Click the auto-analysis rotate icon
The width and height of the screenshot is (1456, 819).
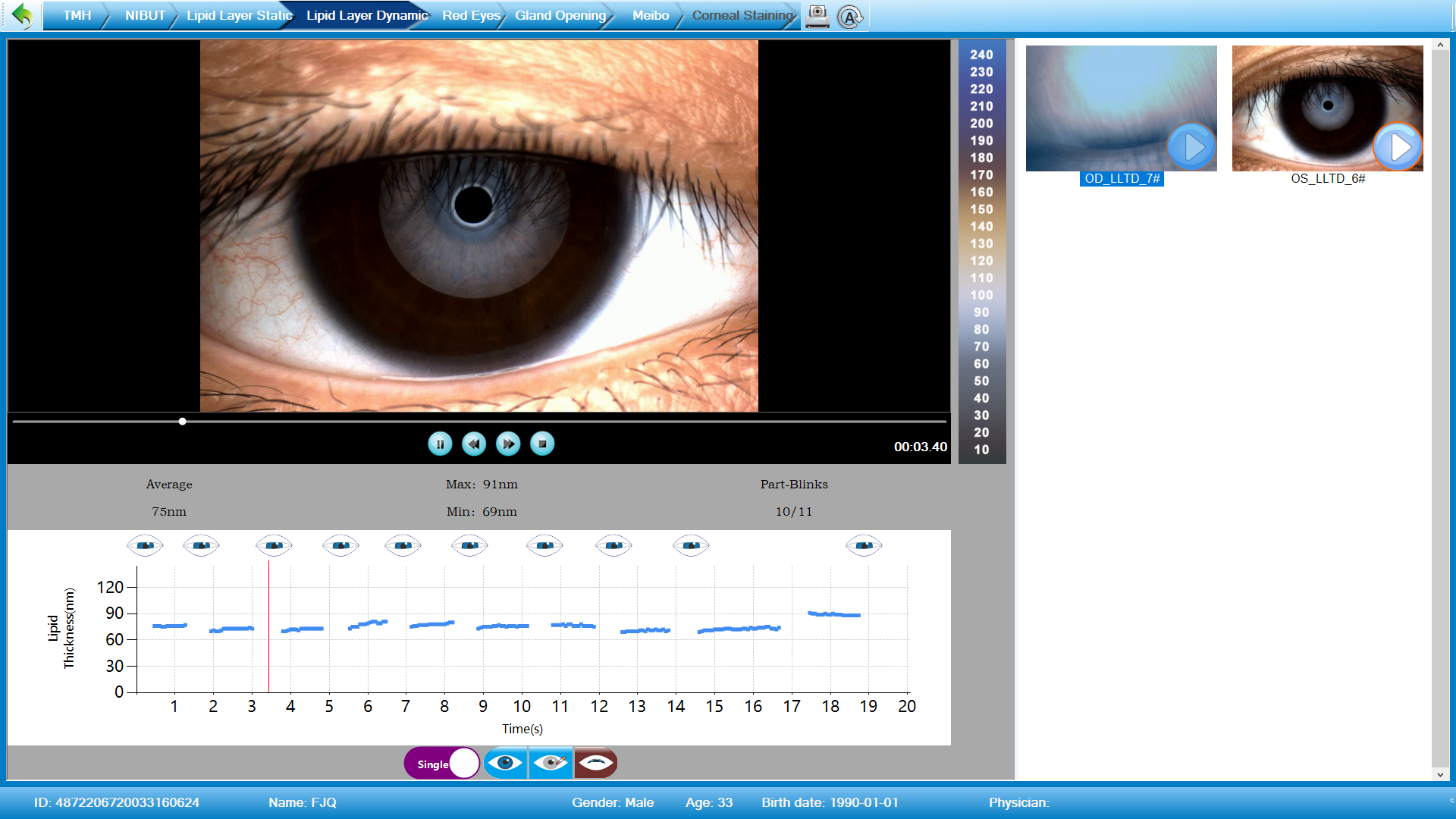coord(850,16)
